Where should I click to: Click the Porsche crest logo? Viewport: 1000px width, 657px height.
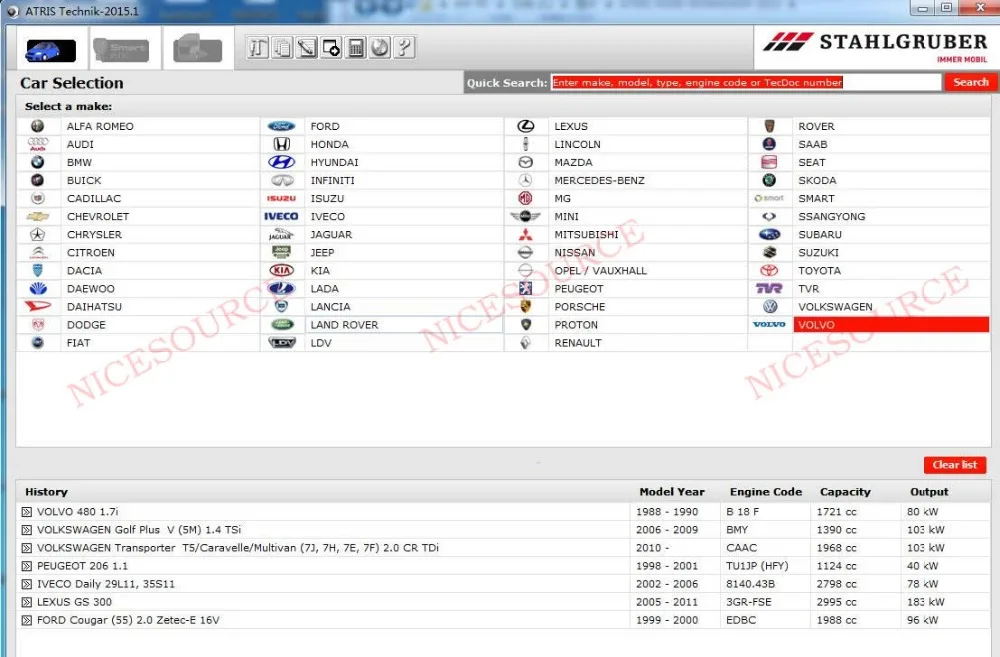click(x=526, y=307)
